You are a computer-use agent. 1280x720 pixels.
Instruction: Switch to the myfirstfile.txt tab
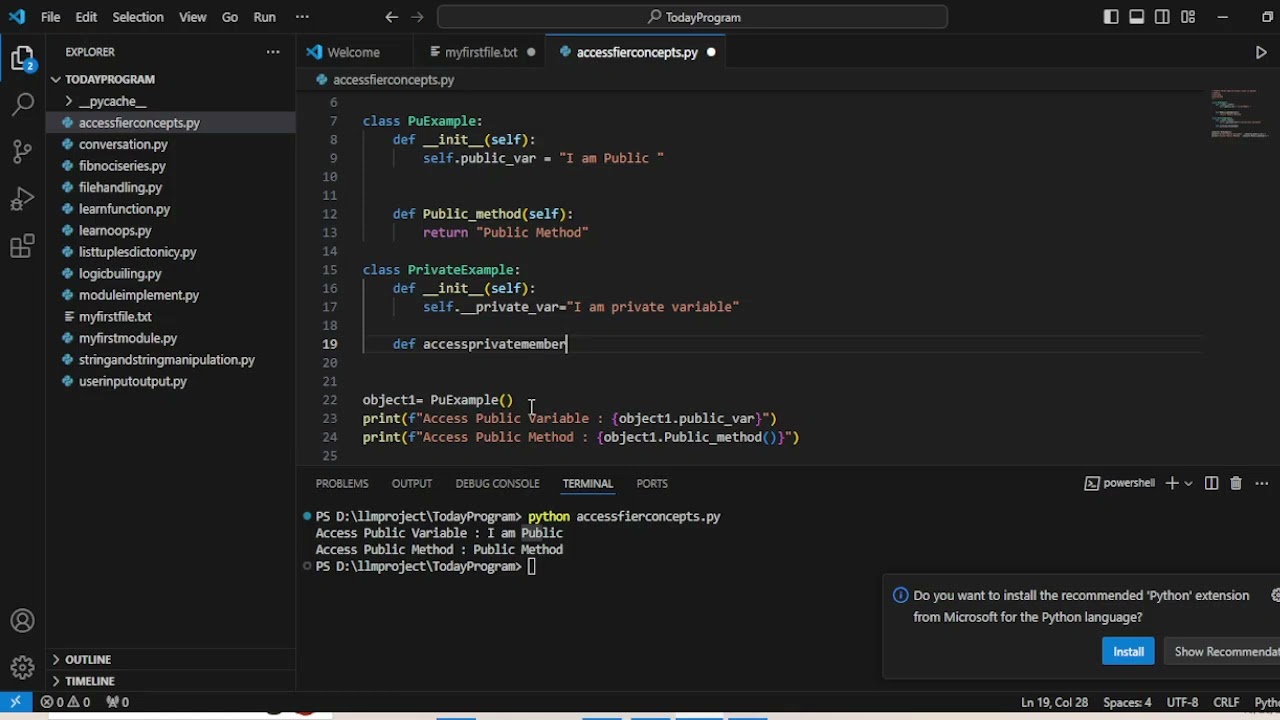pyautogui.click(x=481, y=52)
